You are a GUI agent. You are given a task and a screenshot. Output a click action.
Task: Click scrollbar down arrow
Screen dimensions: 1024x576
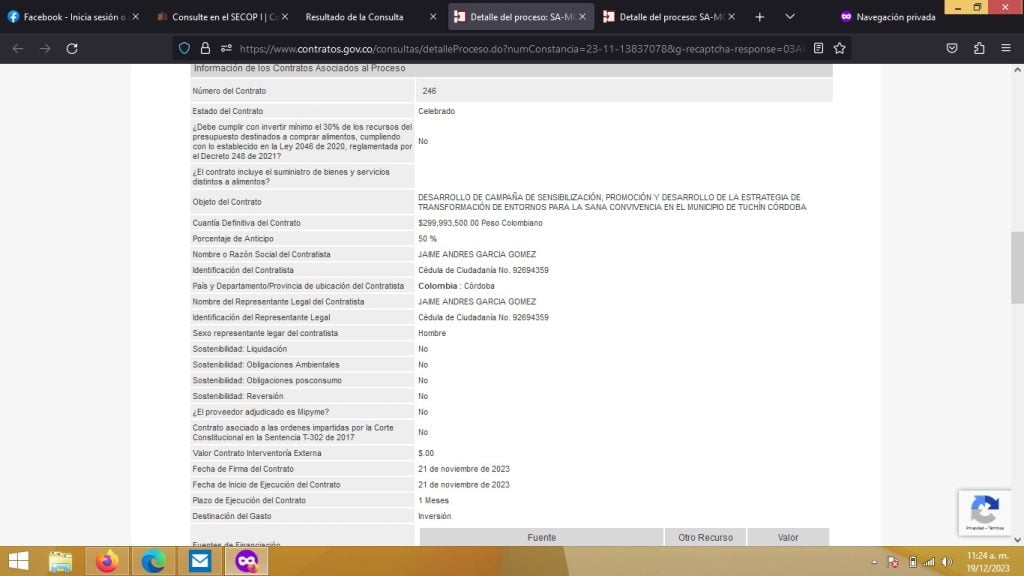pos(1017,540)
